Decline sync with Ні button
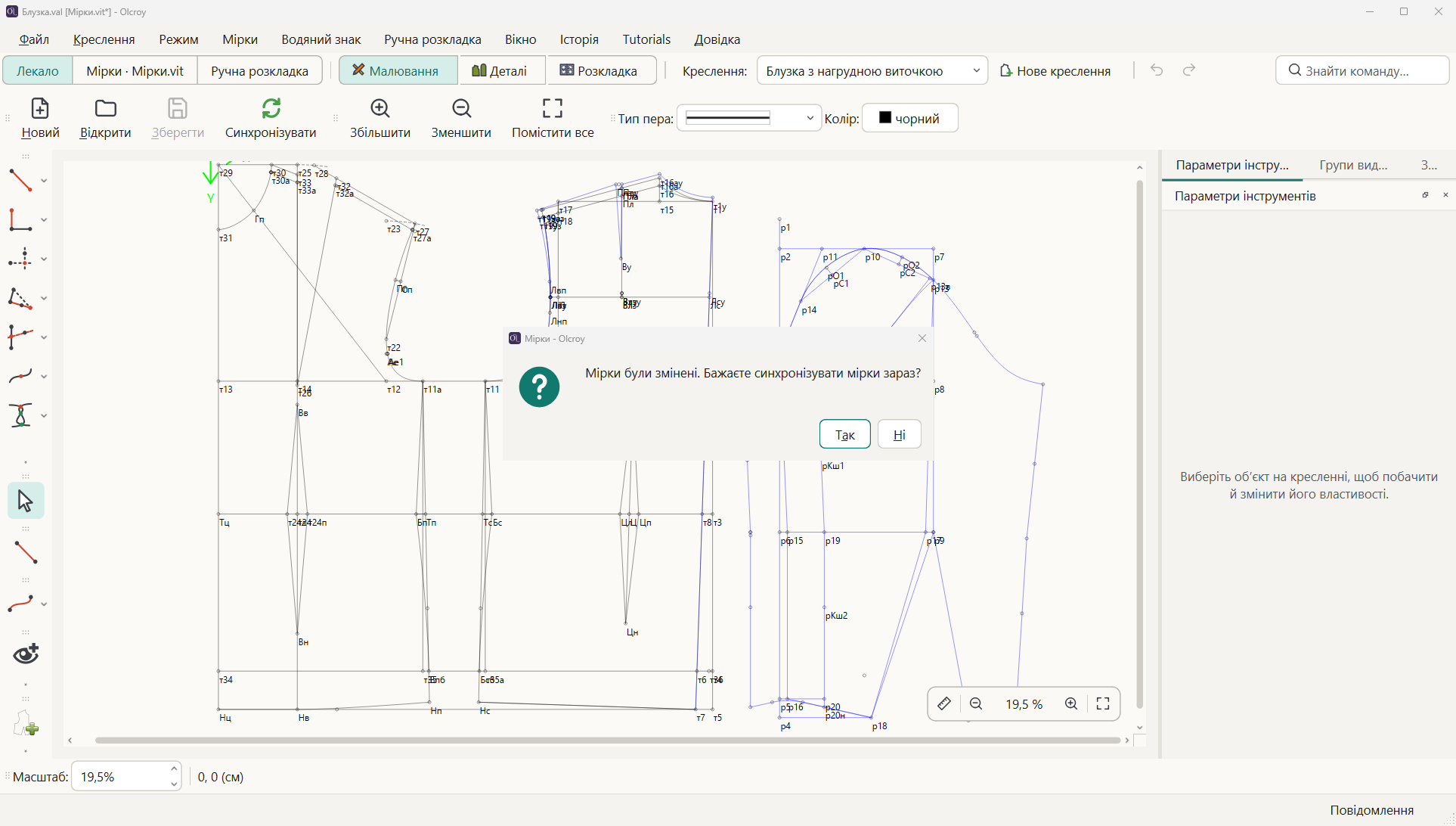Viewport: 1456px width, 826px height. tap(899, 434)
